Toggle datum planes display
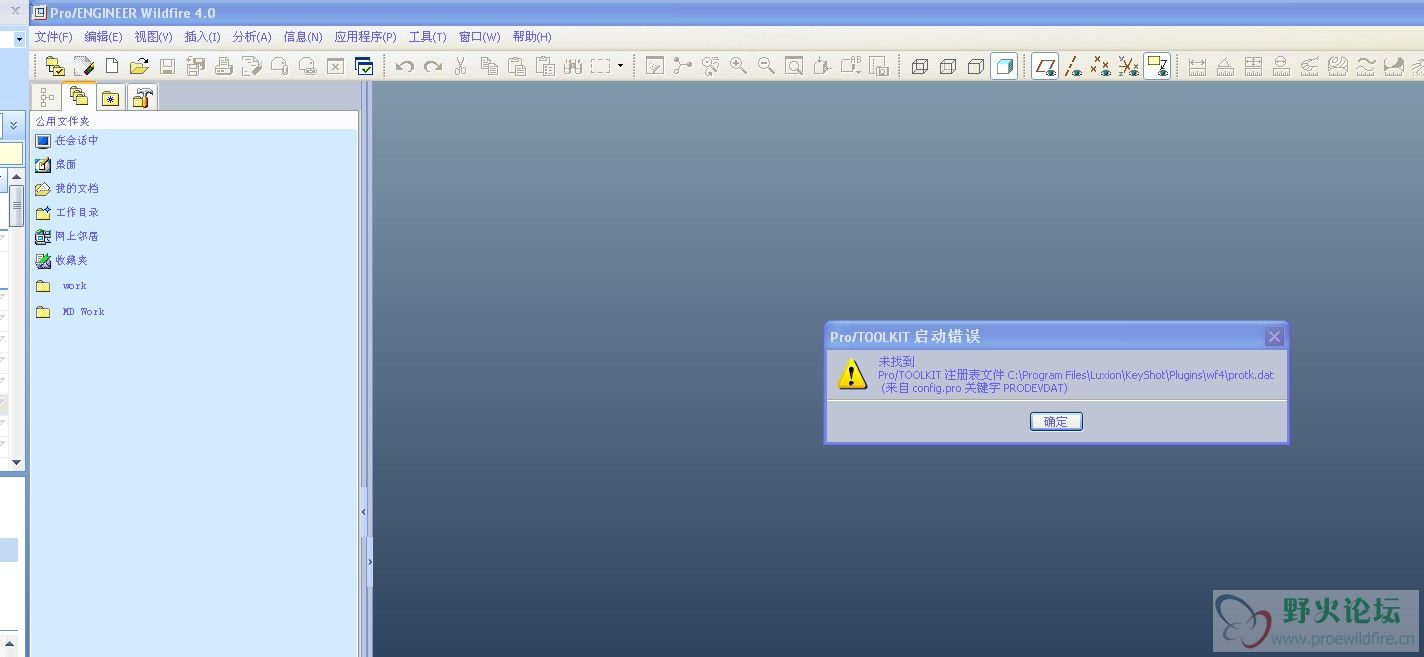The image size is (1424, 657). point(1045,67)
